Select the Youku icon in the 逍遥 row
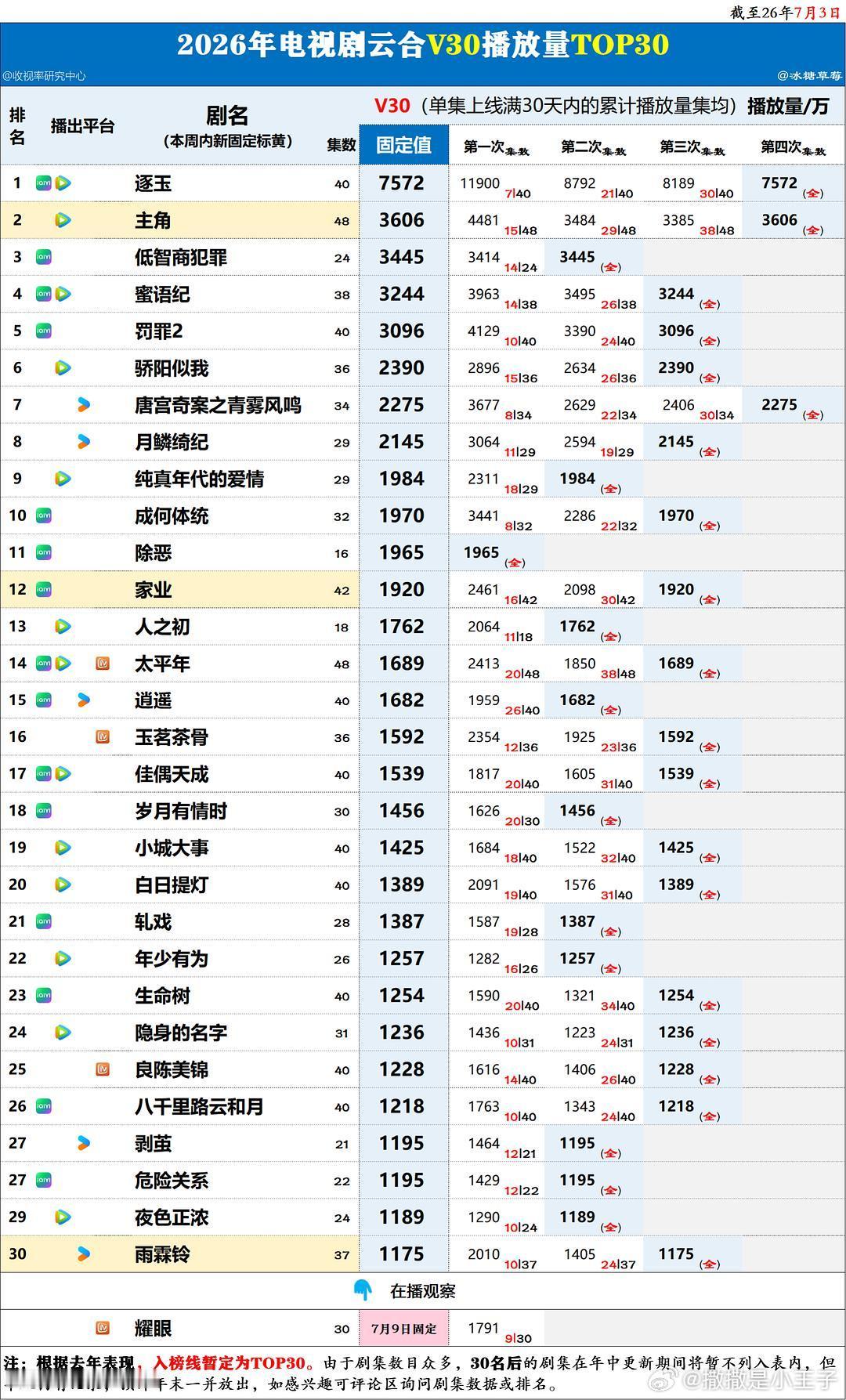Screen dimensions: 846x1400 [x=84, y=700]
